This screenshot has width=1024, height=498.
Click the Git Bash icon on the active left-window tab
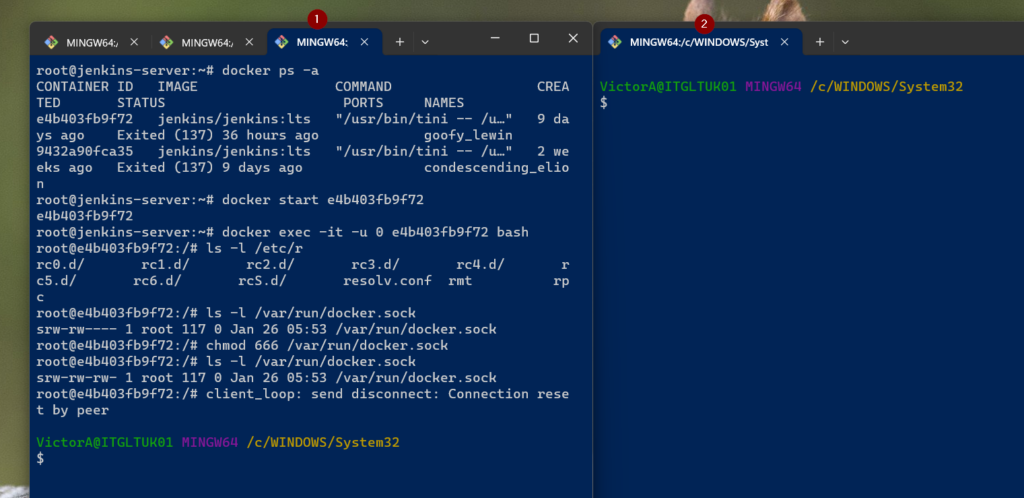tap(281, 42)
